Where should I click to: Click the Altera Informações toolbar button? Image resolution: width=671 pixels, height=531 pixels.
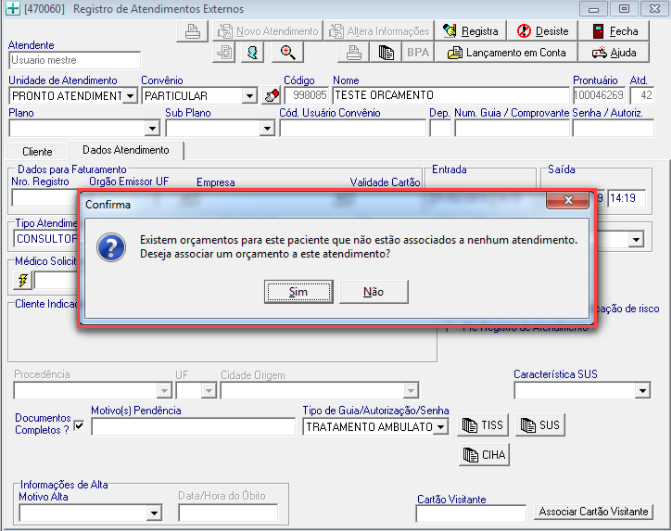pos(379,31)
